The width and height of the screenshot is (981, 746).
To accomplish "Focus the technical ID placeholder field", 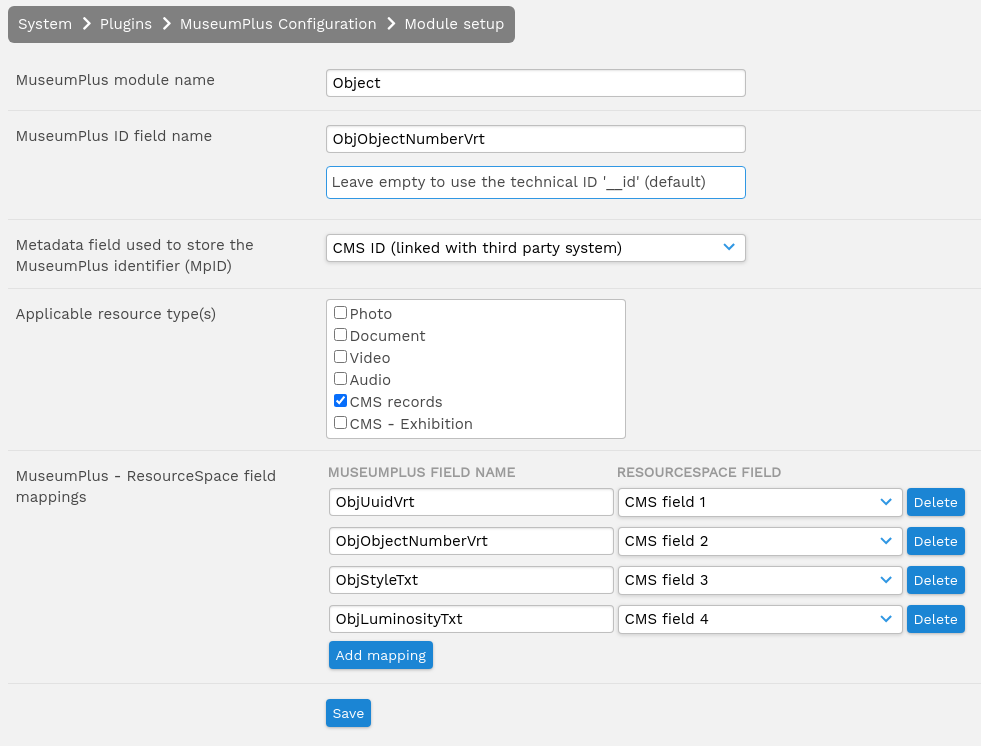I will [x=536, y=182].
